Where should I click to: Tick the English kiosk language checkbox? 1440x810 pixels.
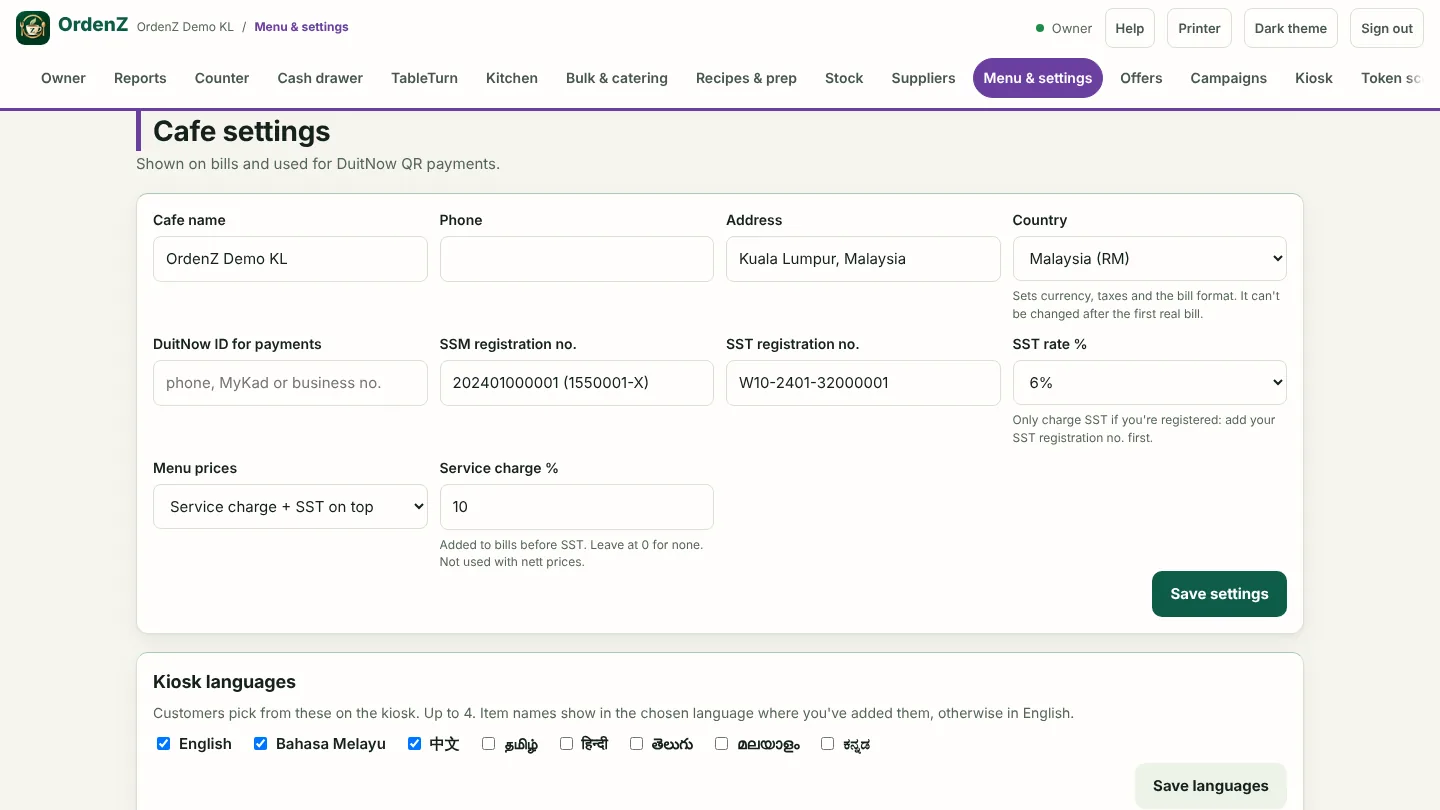(x=164, y=744)
